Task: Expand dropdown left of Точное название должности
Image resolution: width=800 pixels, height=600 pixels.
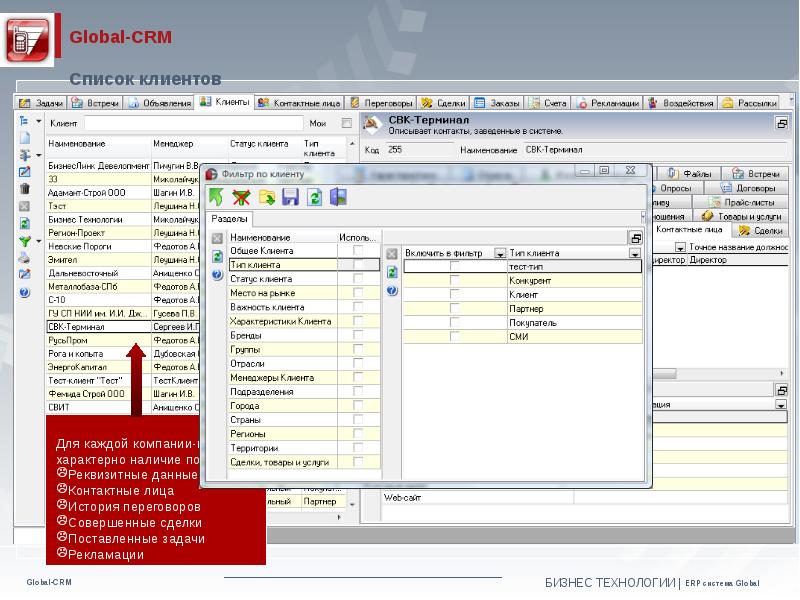Action: point(680,247)
